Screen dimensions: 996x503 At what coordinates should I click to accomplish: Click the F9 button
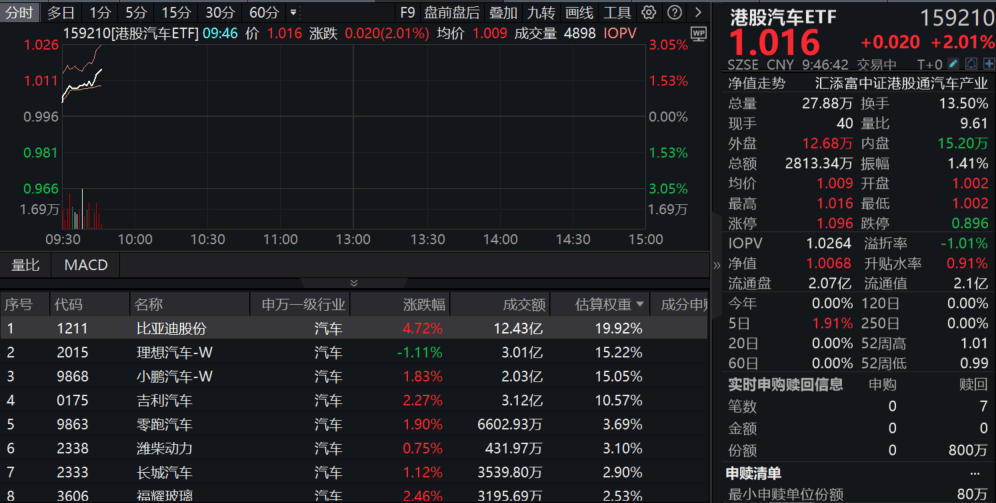[407, 13]
